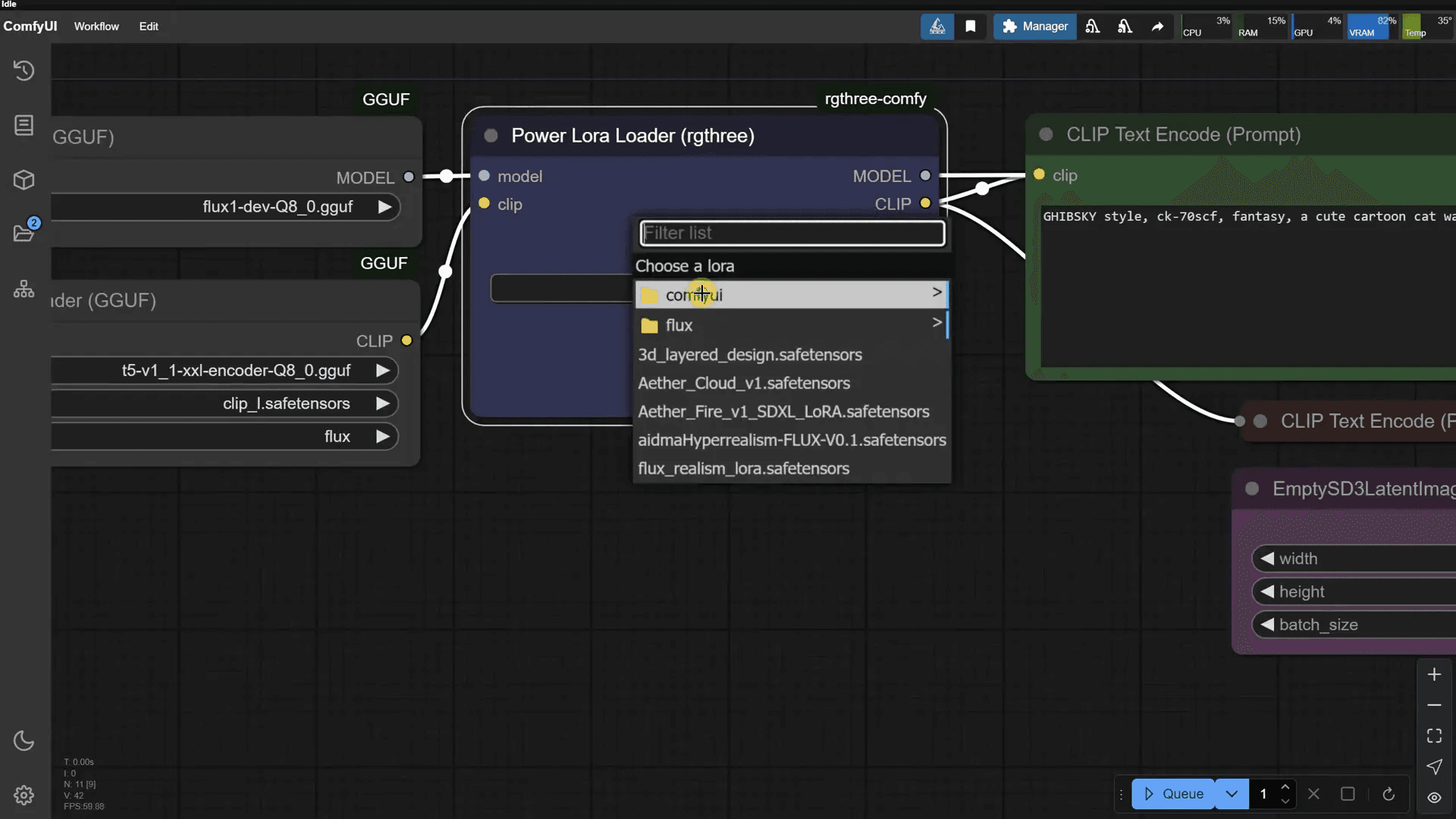Click next arrow on clip_l.safetensors selector
This screenshot has height=819, width=1456.
(x=383, y=403)
